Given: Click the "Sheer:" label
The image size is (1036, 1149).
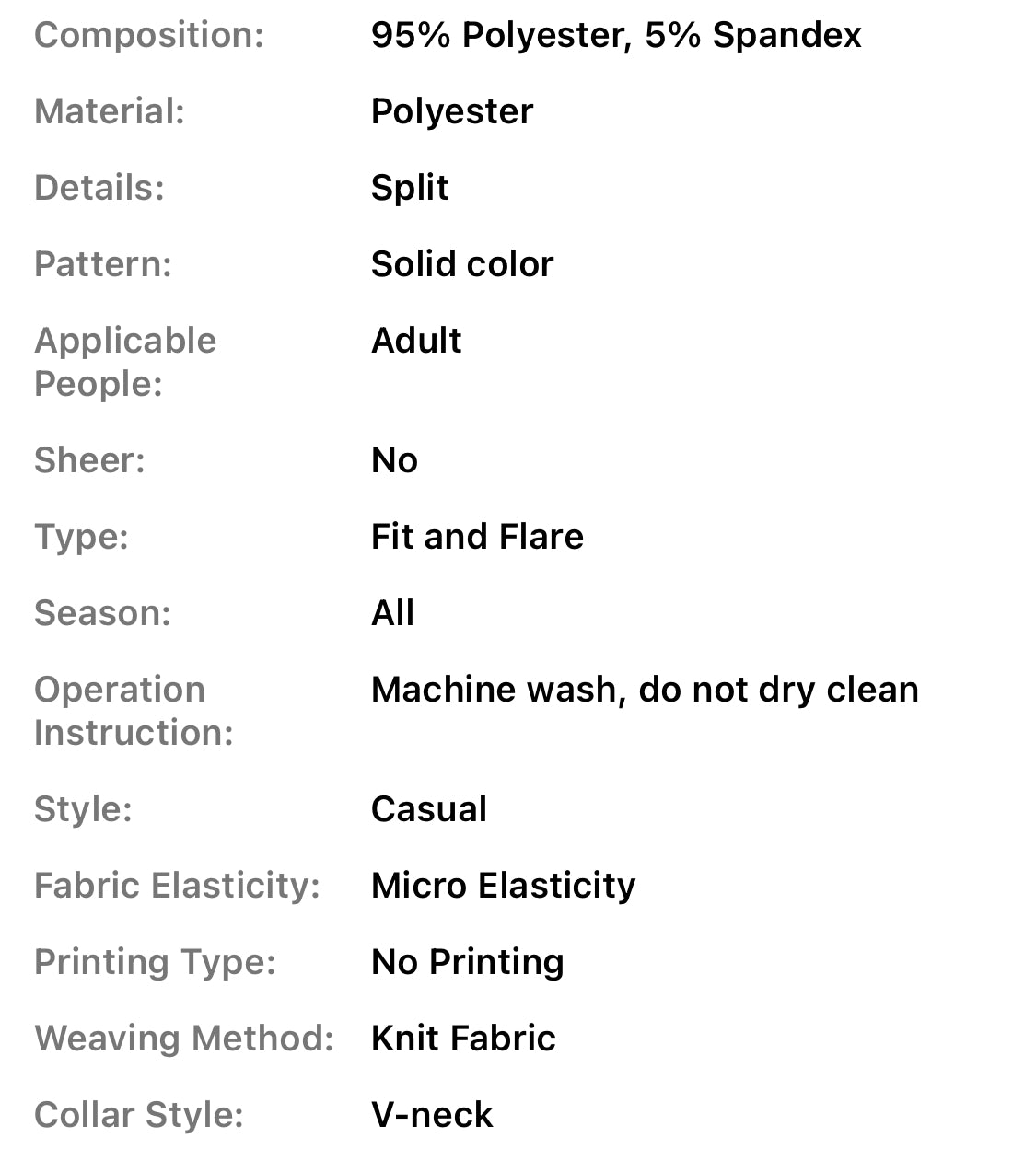Looking at the screenshot, I should (89, 460).
